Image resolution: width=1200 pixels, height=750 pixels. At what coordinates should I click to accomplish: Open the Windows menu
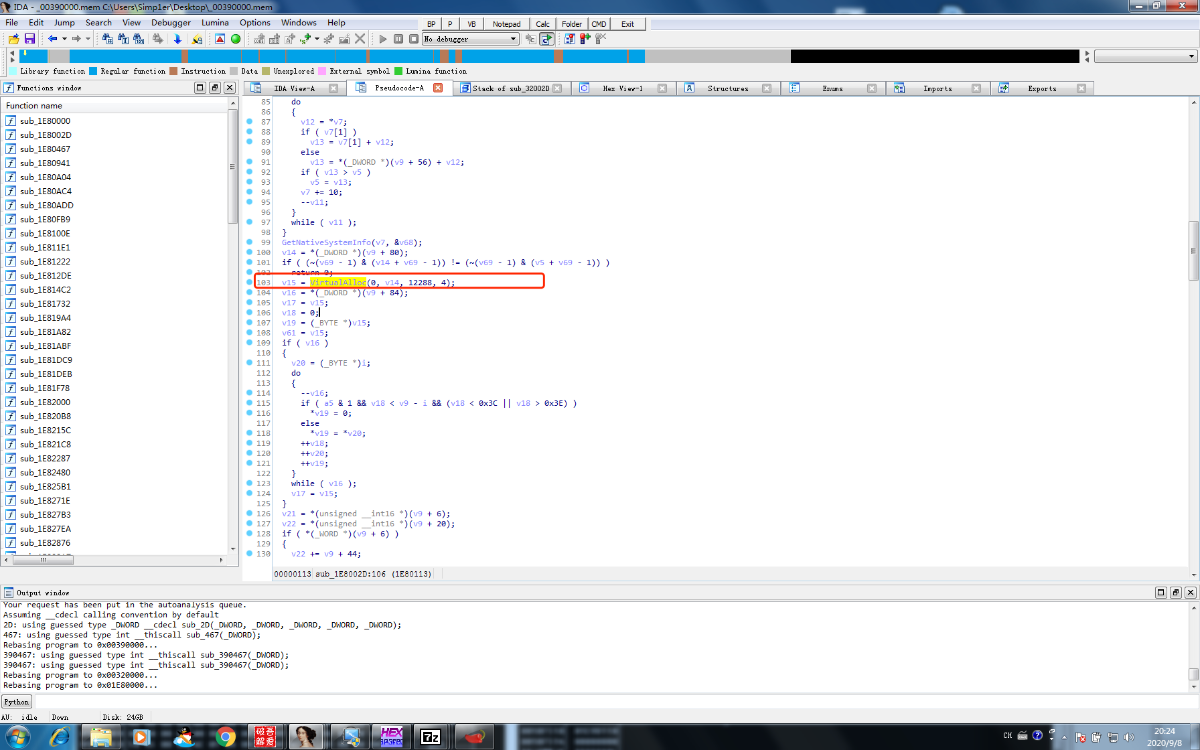pos(299,22)
